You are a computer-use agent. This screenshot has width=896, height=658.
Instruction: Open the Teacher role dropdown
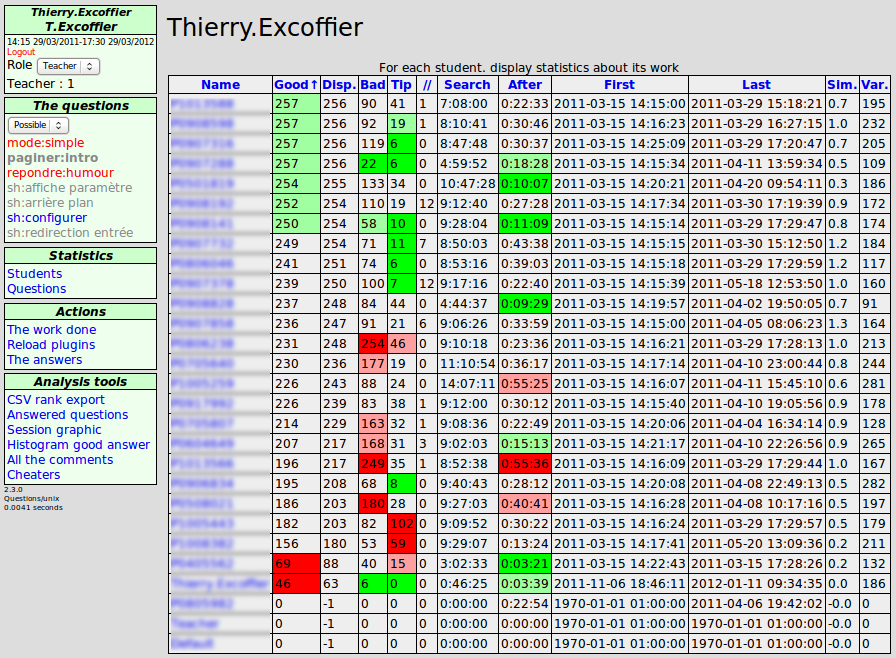pyautogui.click(x=68, y=66)
